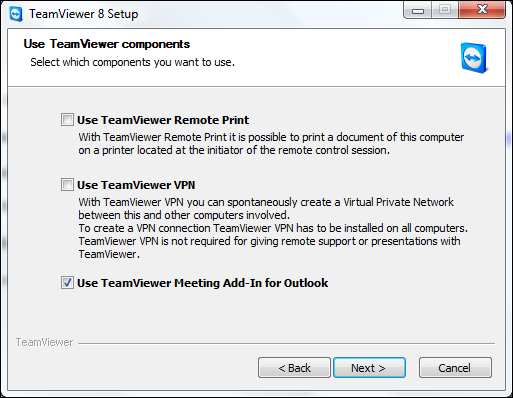Click the greyed-out maximize window button

[x=445, y=10]
